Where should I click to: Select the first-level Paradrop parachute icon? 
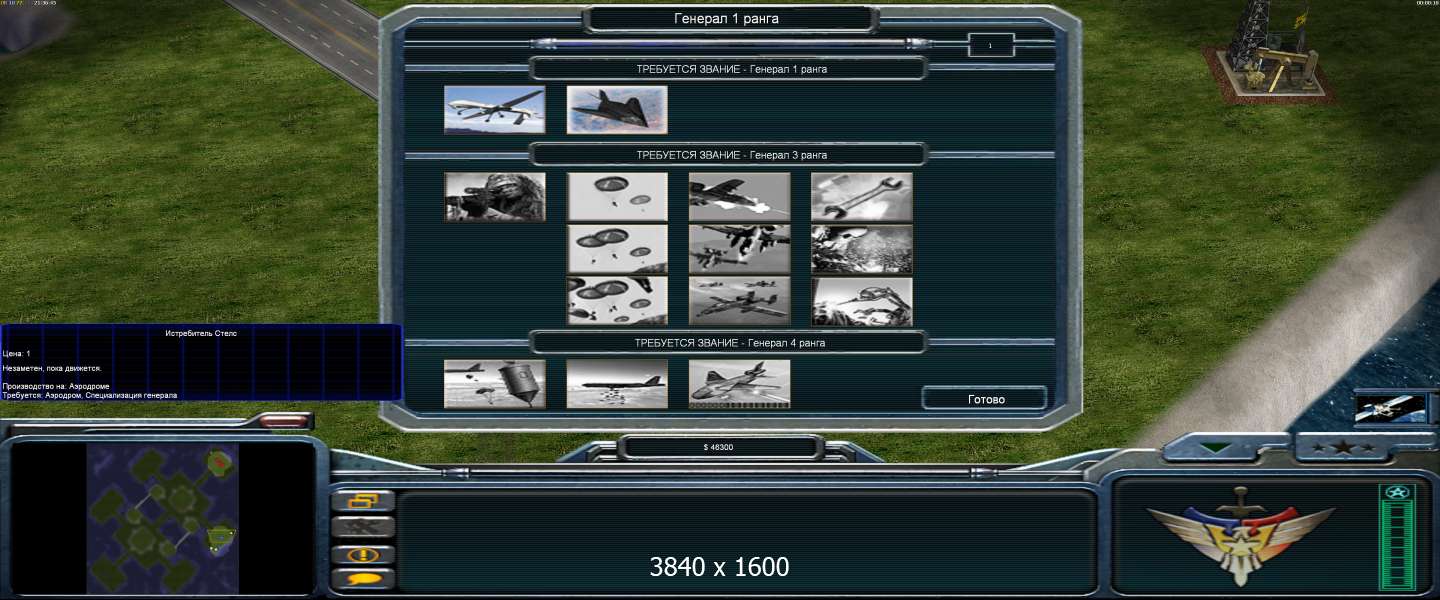(617, 197)
